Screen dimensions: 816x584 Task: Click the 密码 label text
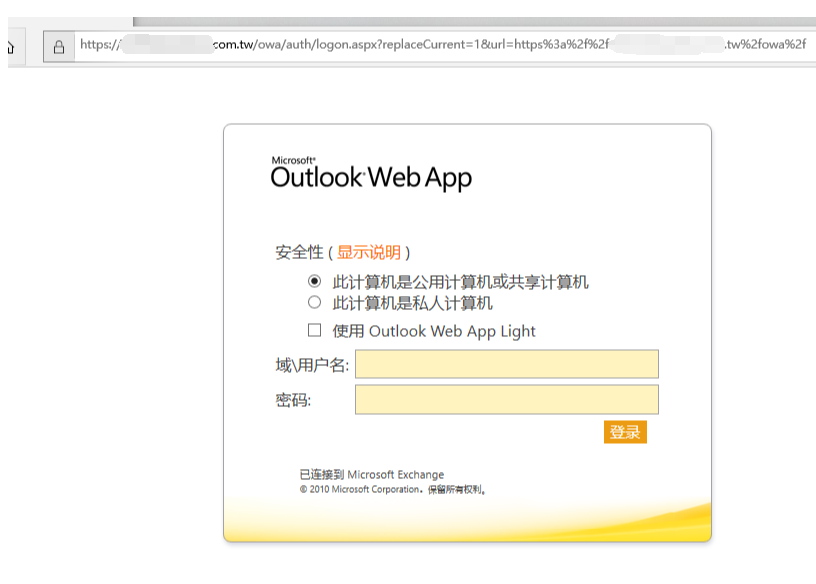pyautogui.click(x=293, y=400)
